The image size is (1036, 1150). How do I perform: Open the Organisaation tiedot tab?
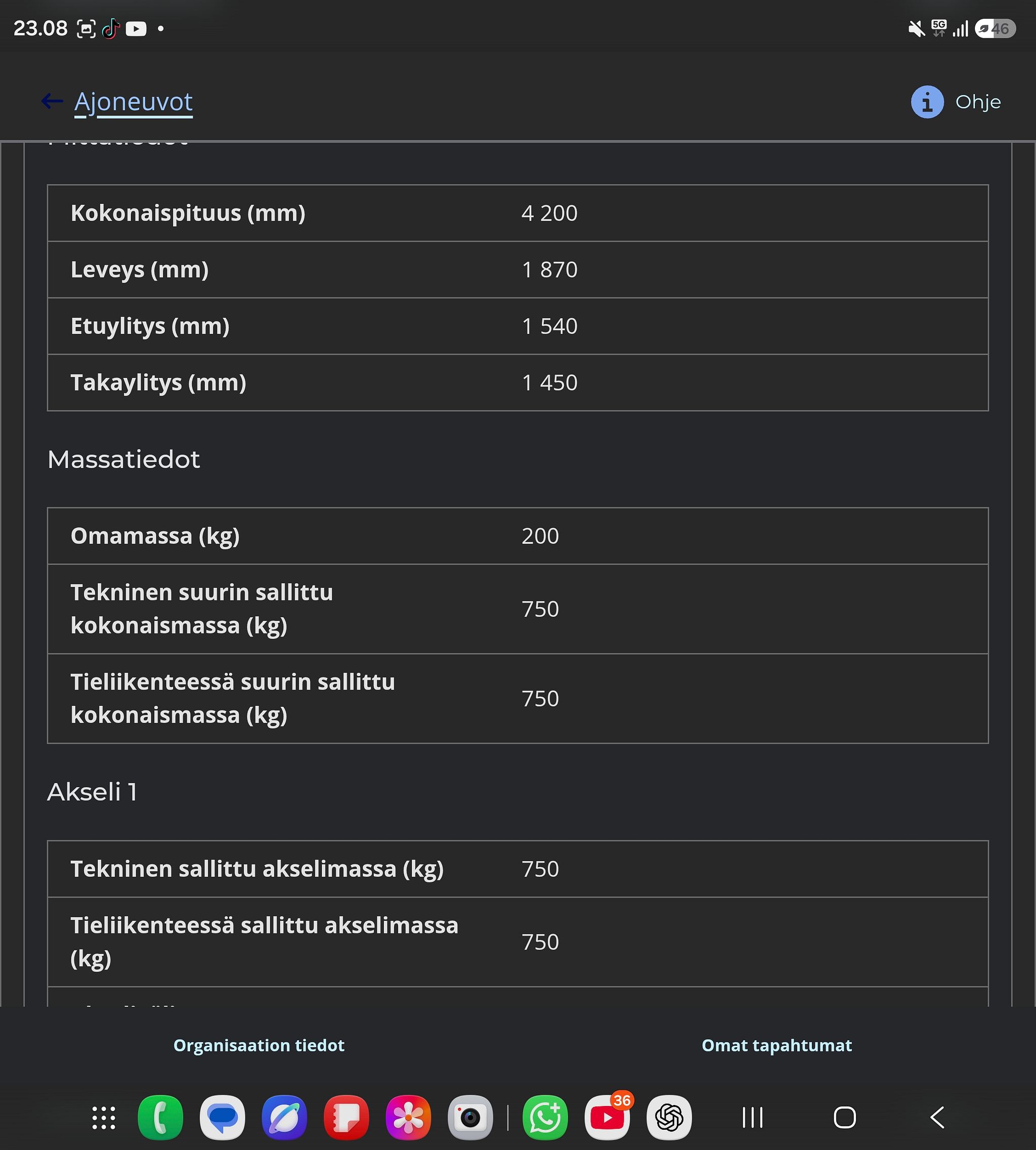(259, 1045)
